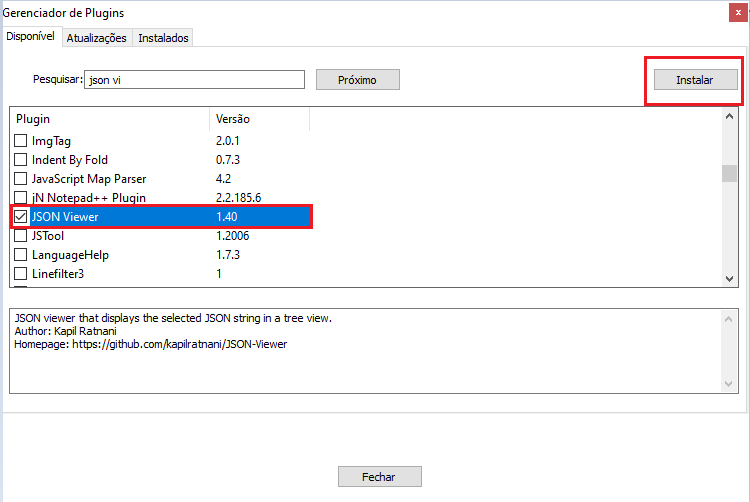Click description box scroll down arrow
Screen dimensions: 750x502
728,384
